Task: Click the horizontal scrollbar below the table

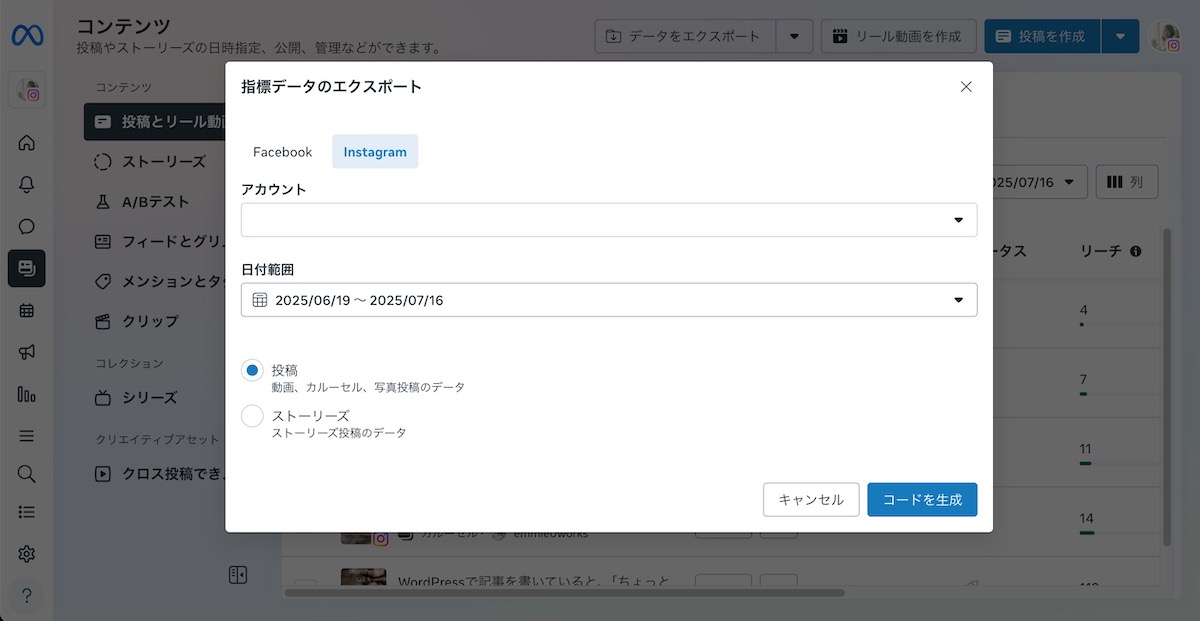Action: (565, 593)
